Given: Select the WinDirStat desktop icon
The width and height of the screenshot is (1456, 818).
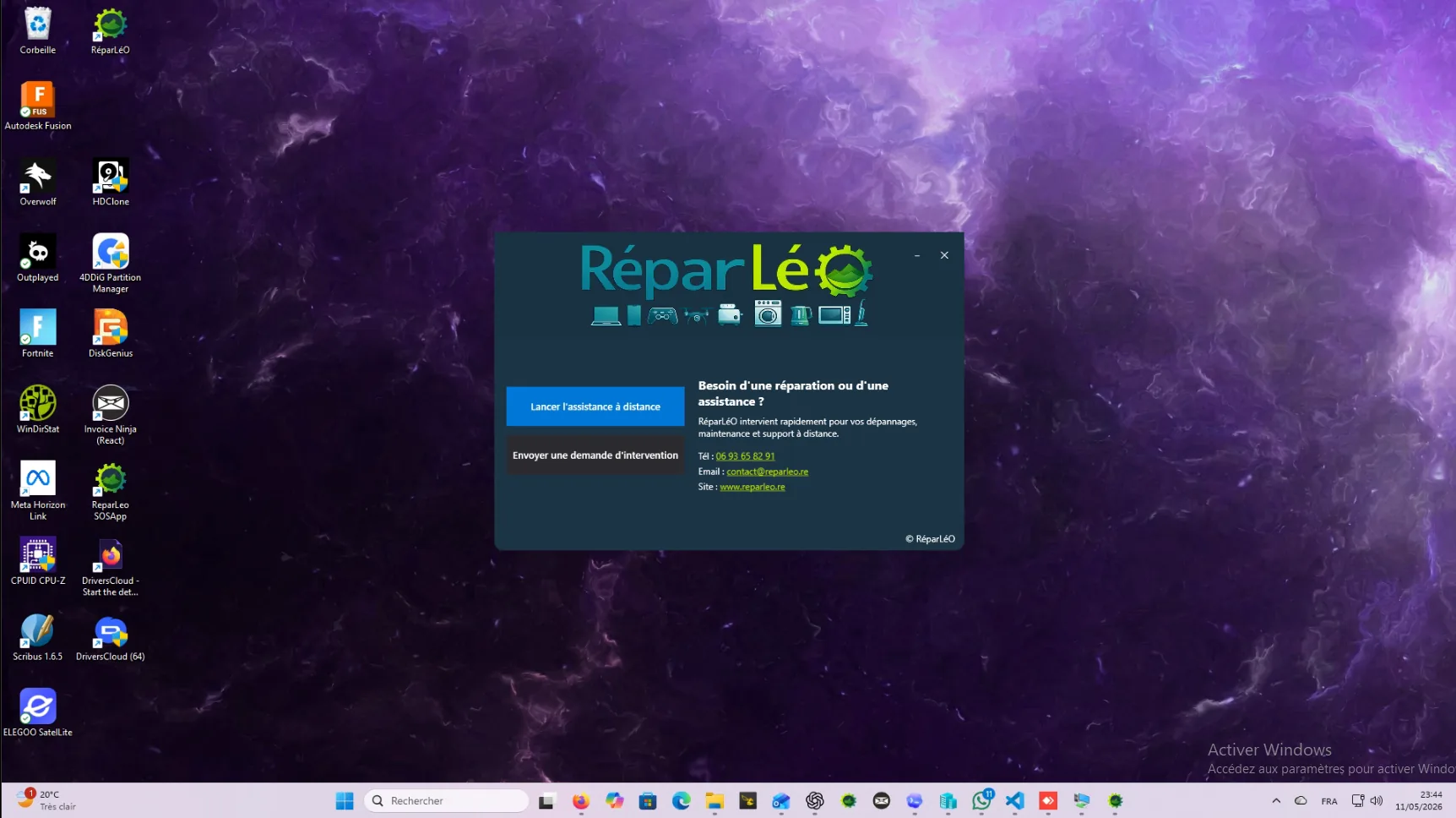Looking at the screenshot, I should [x=38, y=410].
